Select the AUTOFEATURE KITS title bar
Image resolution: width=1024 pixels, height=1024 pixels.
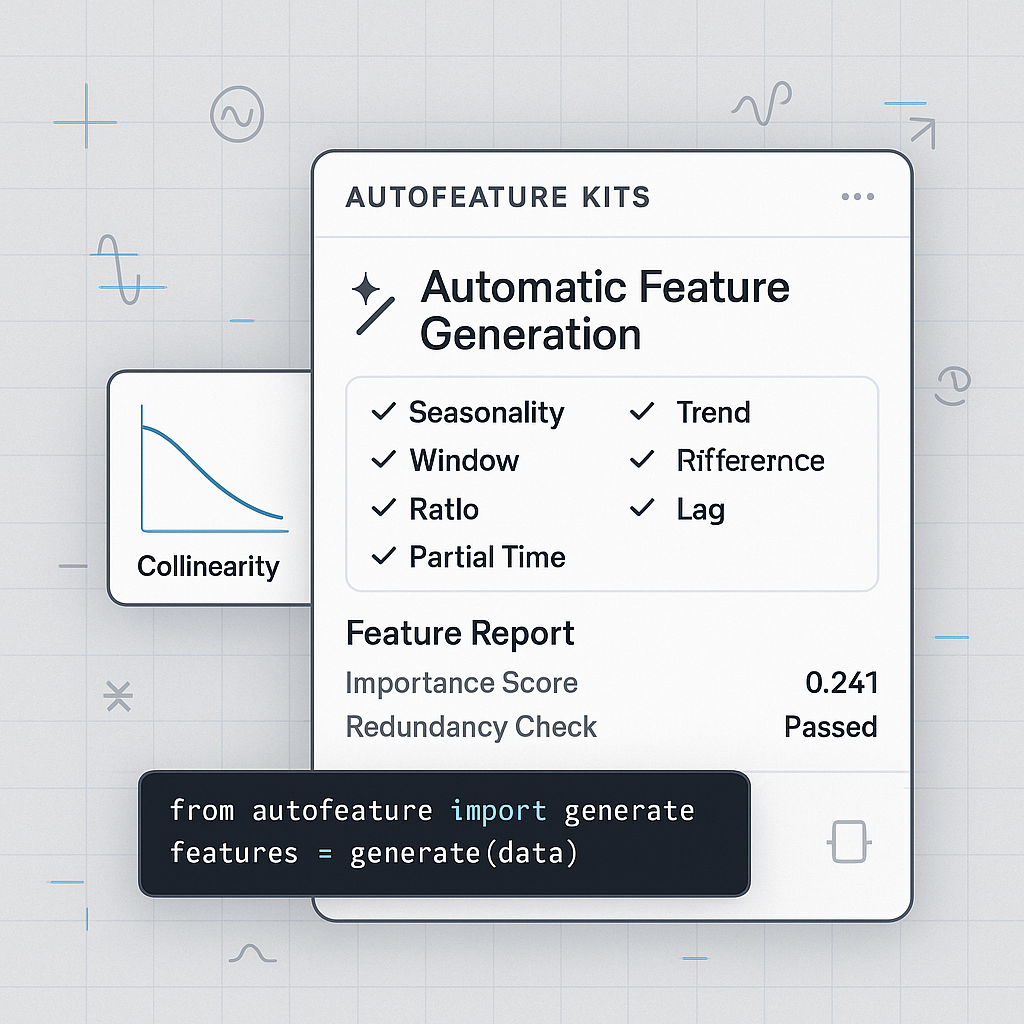tap(497, 197)
